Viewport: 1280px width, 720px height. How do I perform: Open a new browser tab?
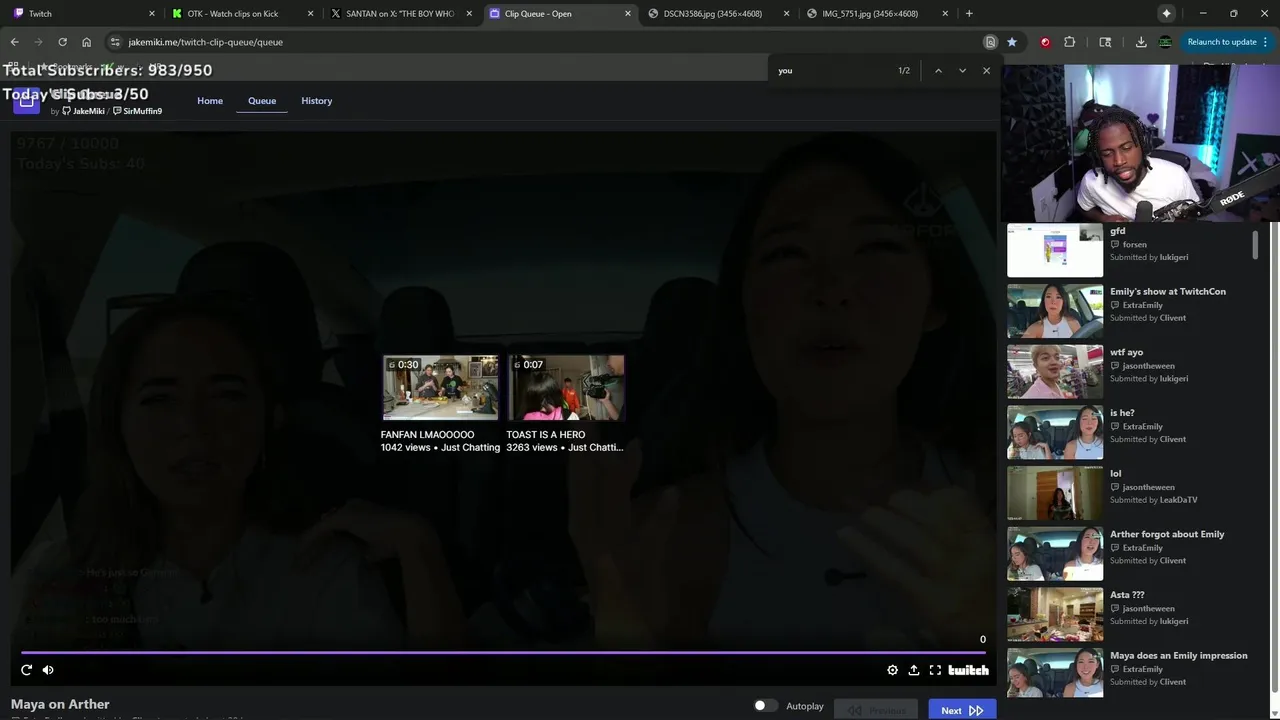[x=969, y=13]
